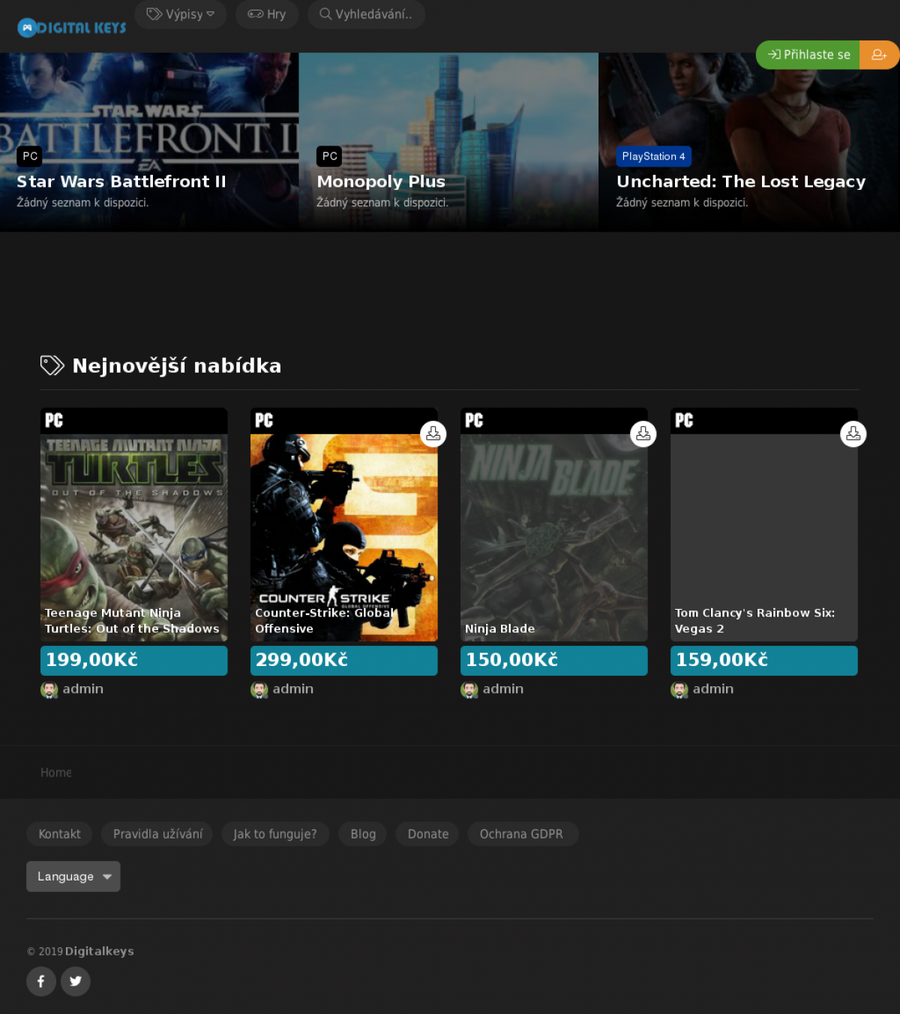This screenshot has height=1014, width=900.
Task: Open the Výpisy dropdown menu
Action: [x=180, y=14]
